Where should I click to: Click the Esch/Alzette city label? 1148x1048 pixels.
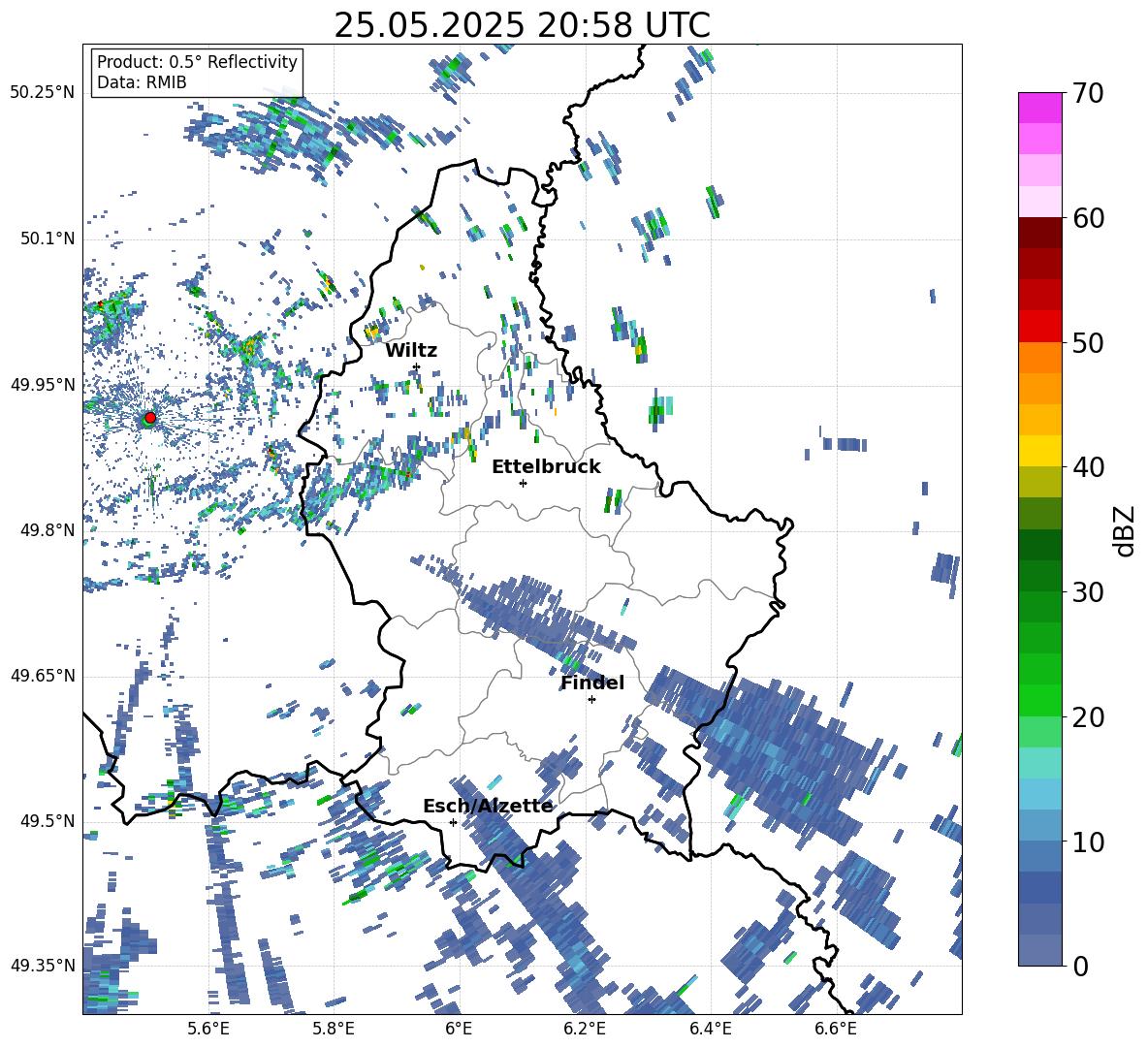pyautogui.click(x=488, y=807)
